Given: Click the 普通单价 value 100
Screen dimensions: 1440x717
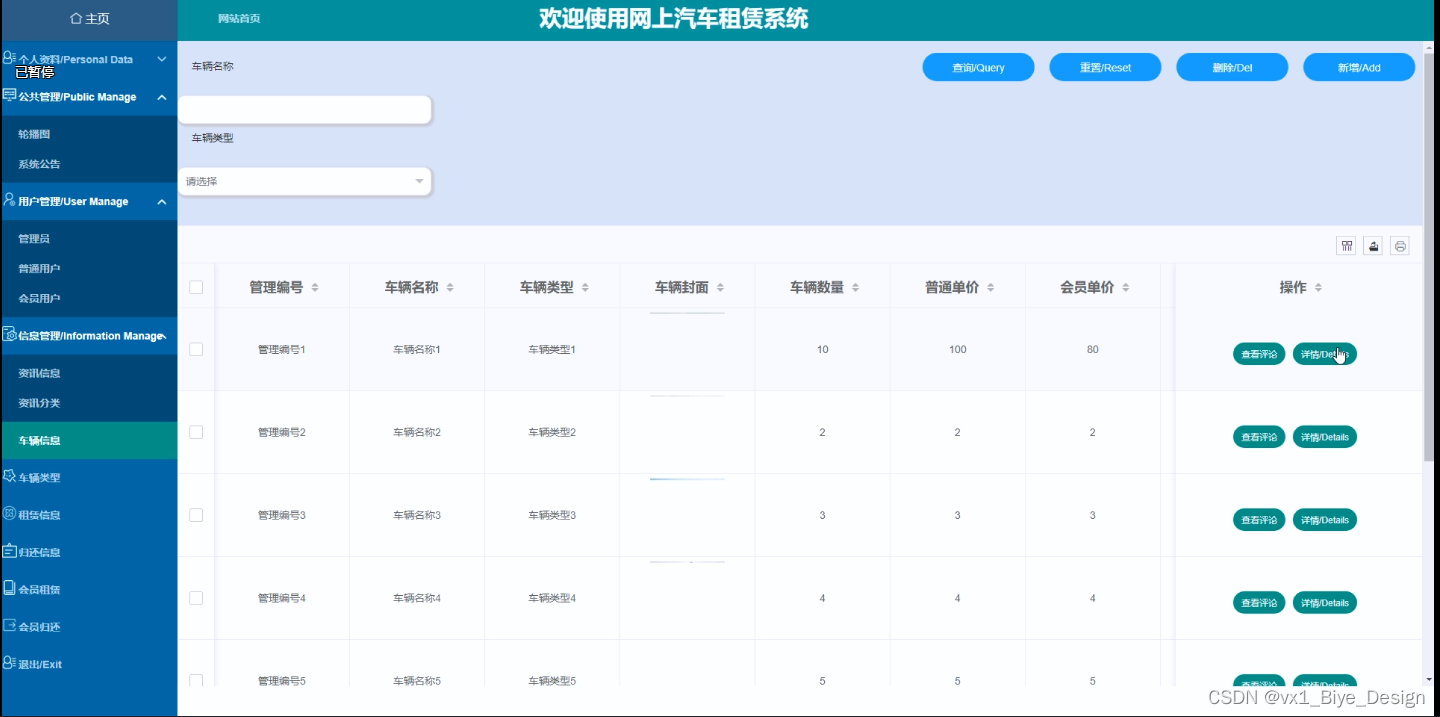Looking at the screenshot, I should pyautogui.click(x=958, y=349).
